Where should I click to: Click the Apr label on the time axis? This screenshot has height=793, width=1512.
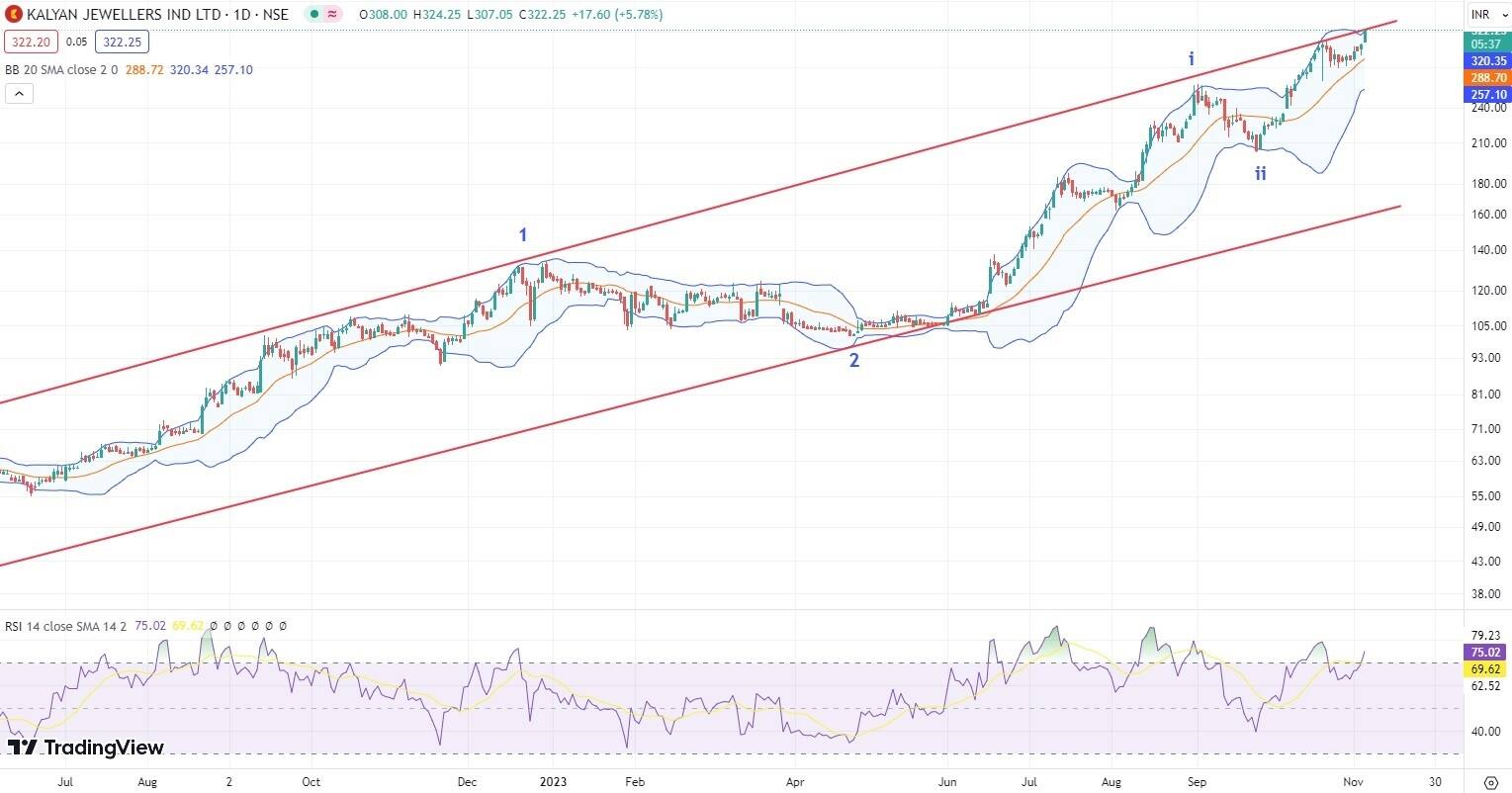pos(794,781)
